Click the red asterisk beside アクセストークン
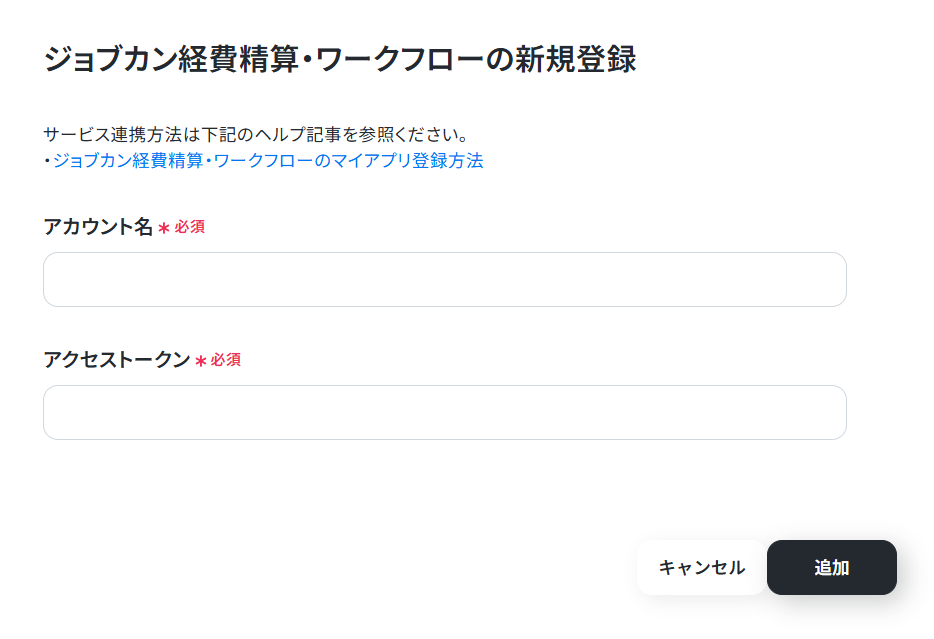934x639 pixels. pyautogui.click(x=201, y=361)
